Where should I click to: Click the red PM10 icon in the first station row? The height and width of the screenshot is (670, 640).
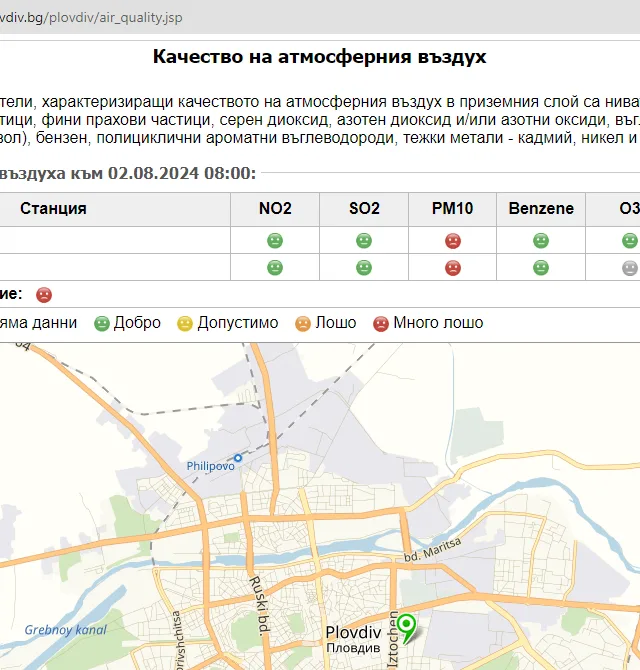click(x=452, y=241)
